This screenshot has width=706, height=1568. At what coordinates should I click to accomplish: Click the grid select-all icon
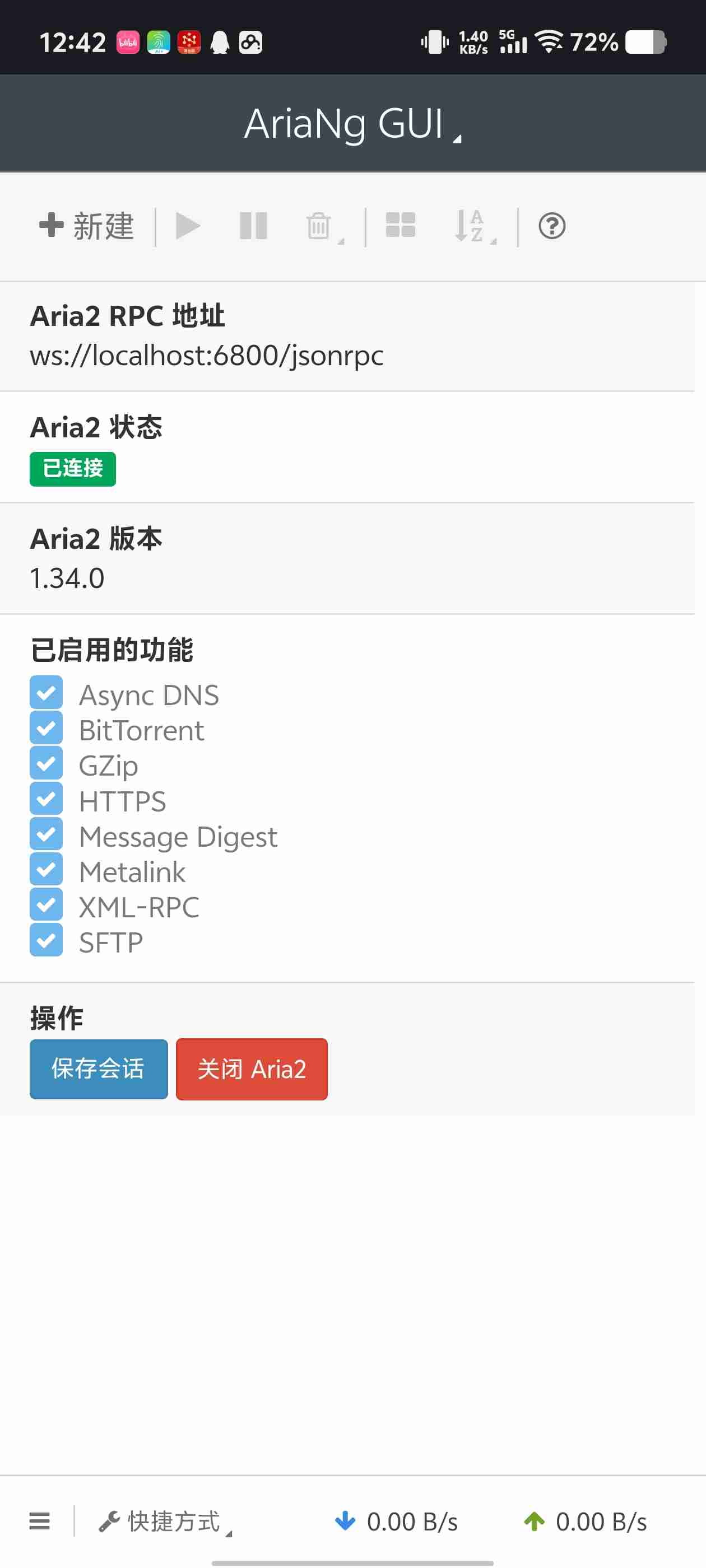(x=400, y=225)
